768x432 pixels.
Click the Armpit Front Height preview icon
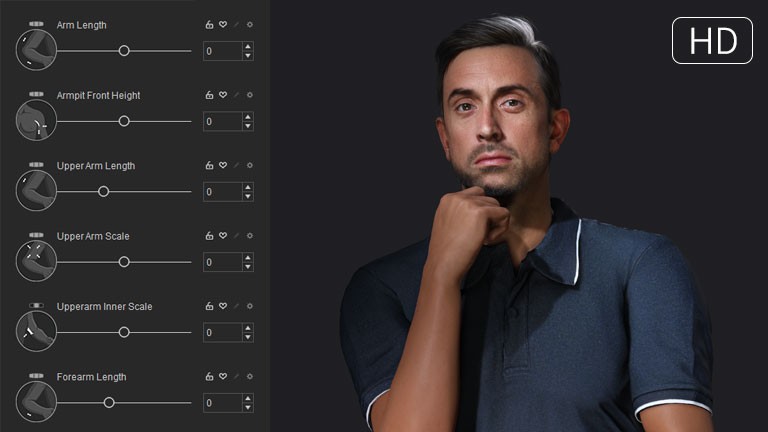tap(36, 121)
